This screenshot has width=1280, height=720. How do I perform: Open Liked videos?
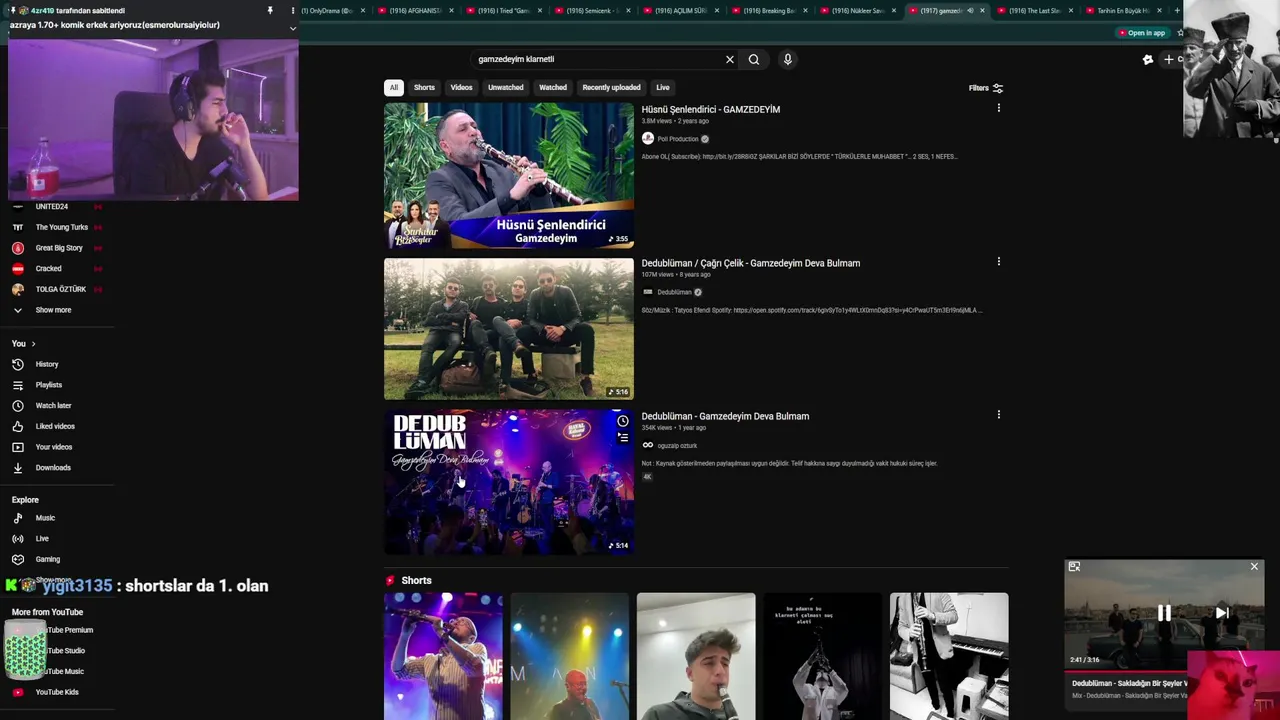[x=55, y=426]
